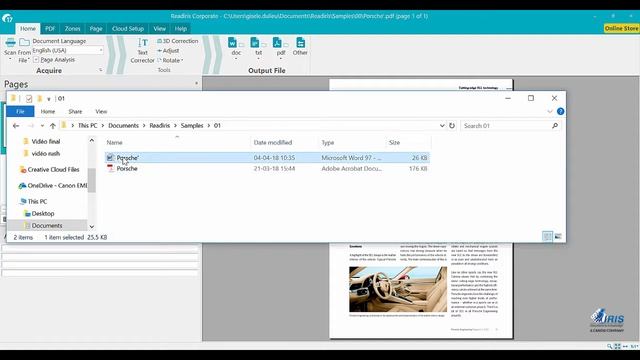640x360 pixels.
Task: Go up one folder level in Explorer
Action: coord(53,126)
